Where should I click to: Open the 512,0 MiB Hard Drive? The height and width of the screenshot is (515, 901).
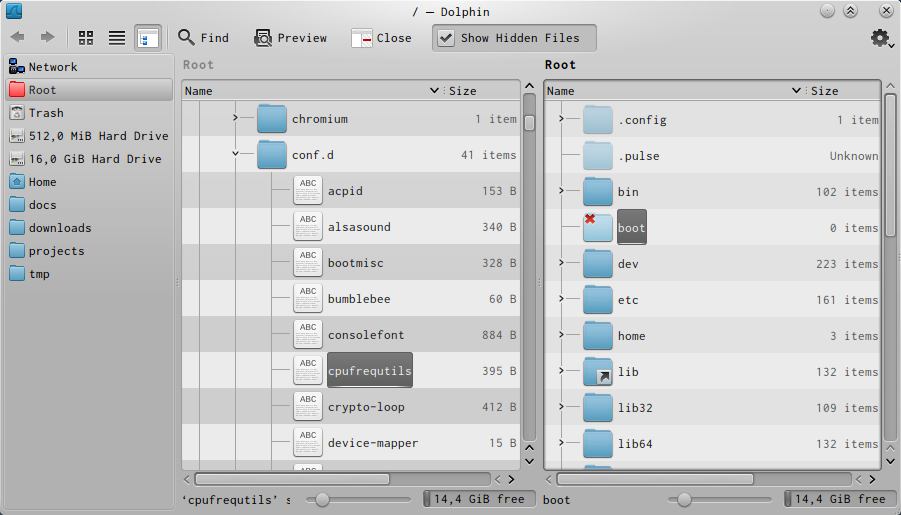(89, 136)
